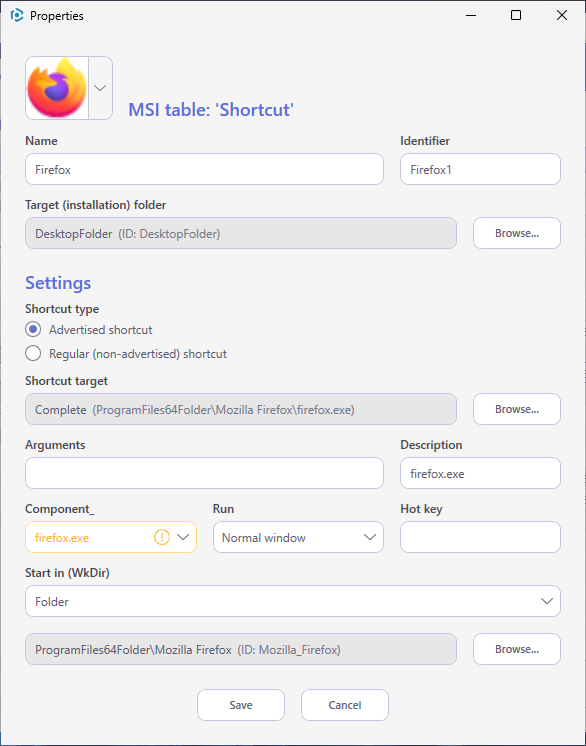Select the Advertised shortcut radio button

click(x=33, y=329)
